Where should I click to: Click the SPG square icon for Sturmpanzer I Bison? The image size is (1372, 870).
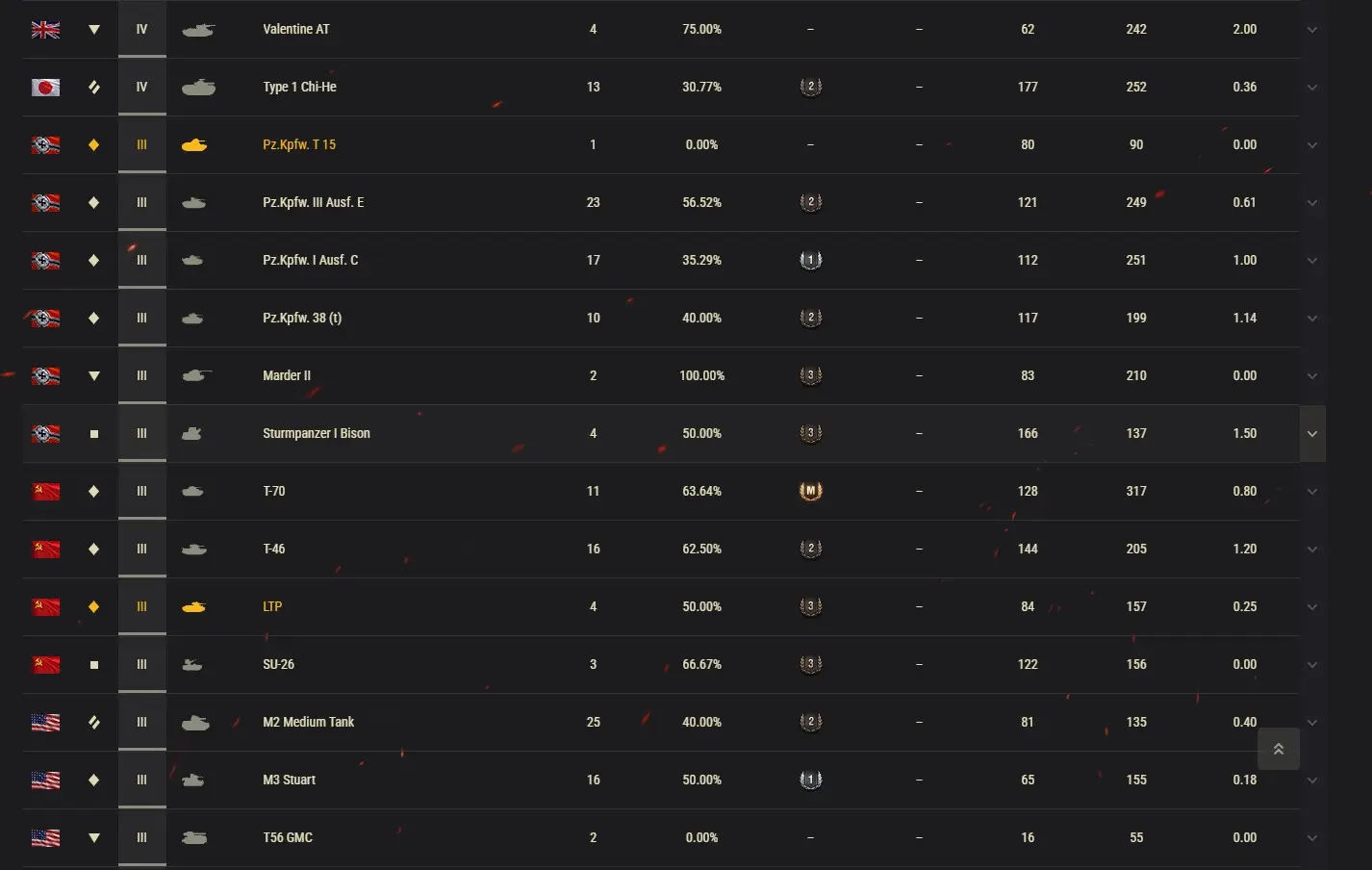point(93,434)
